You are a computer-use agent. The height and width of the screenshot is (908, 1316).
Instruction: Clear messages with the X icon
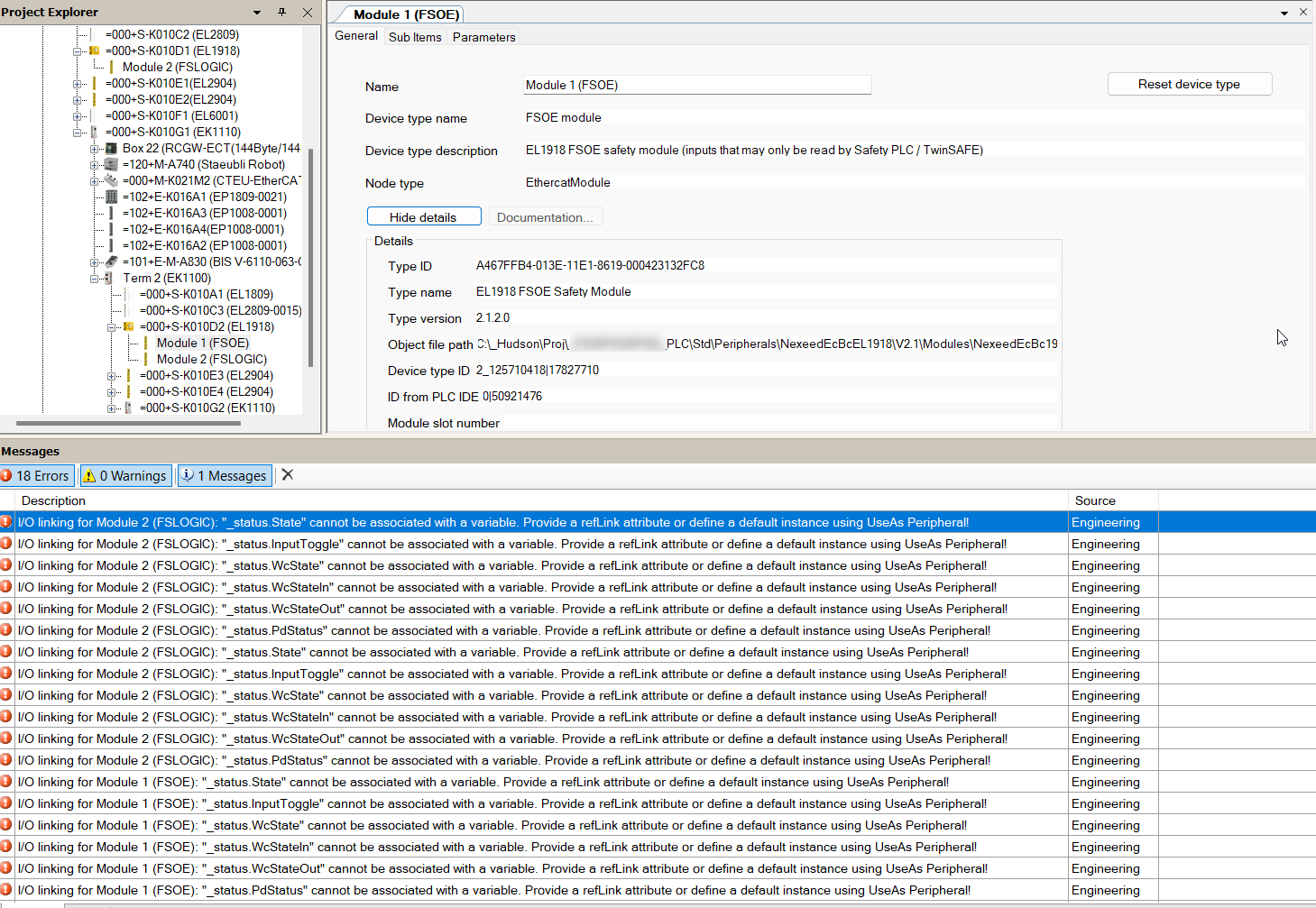(x=288, y=475)
